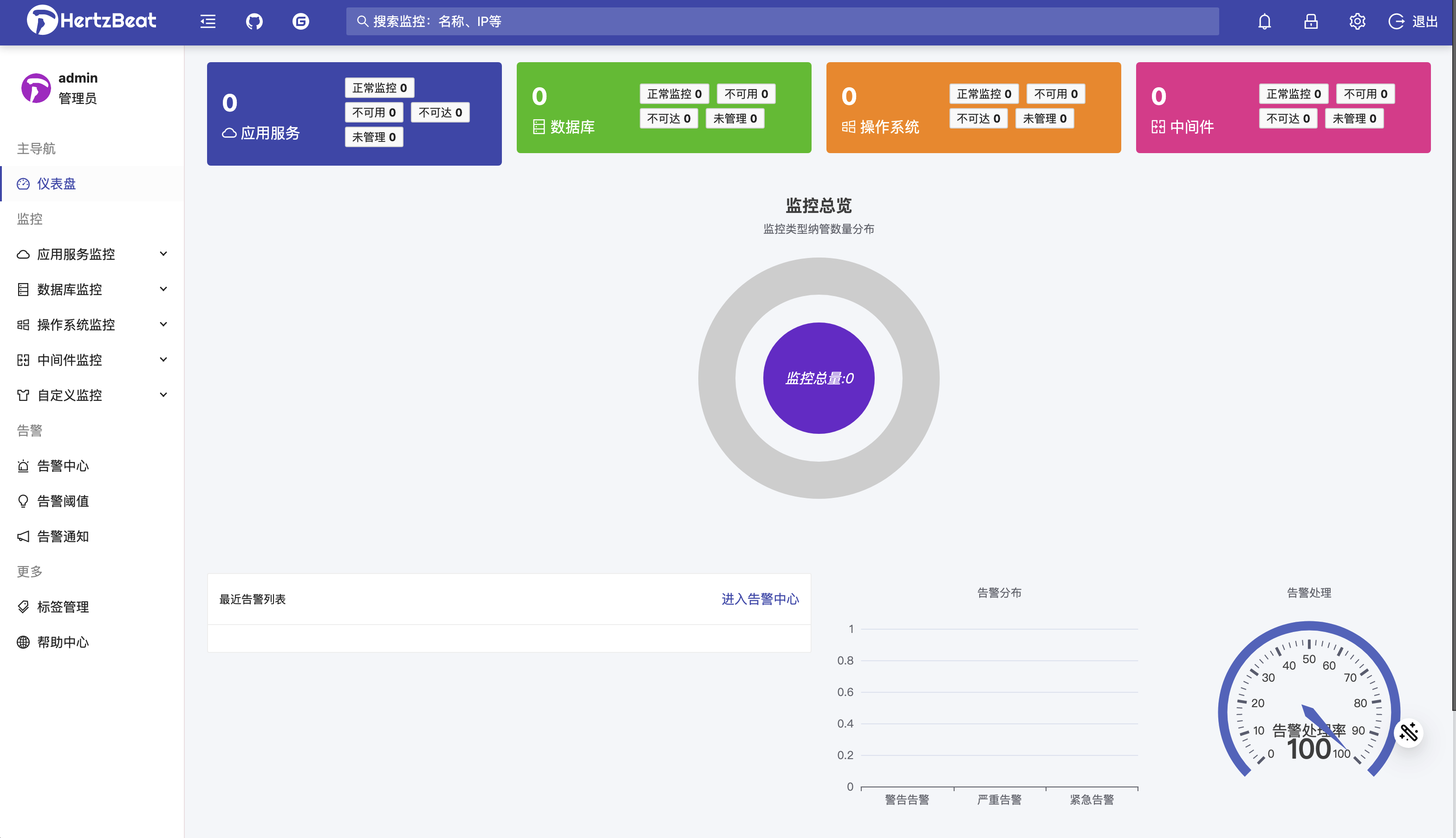Viewport: 1456px width, 838px height.
Task: Click the lock screen icon
Action: tap(1311, 21)
